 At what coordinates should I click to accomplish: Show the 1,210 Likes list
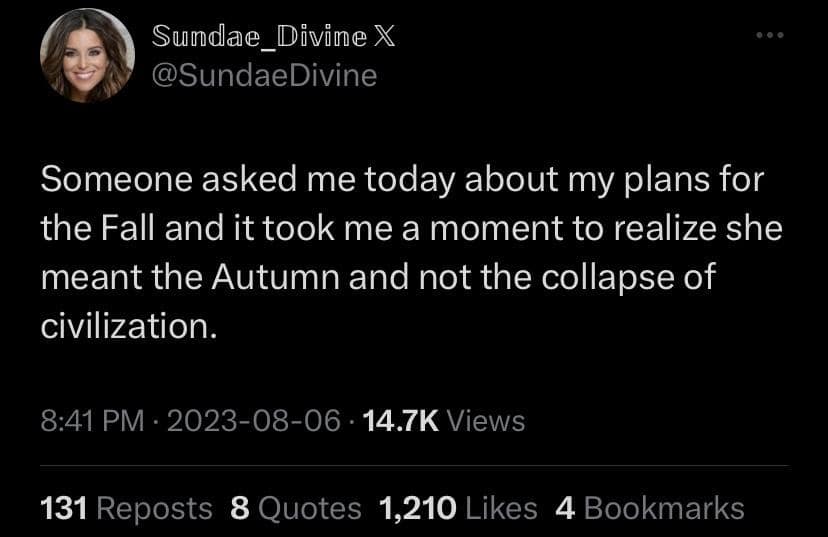click(458, 508)
